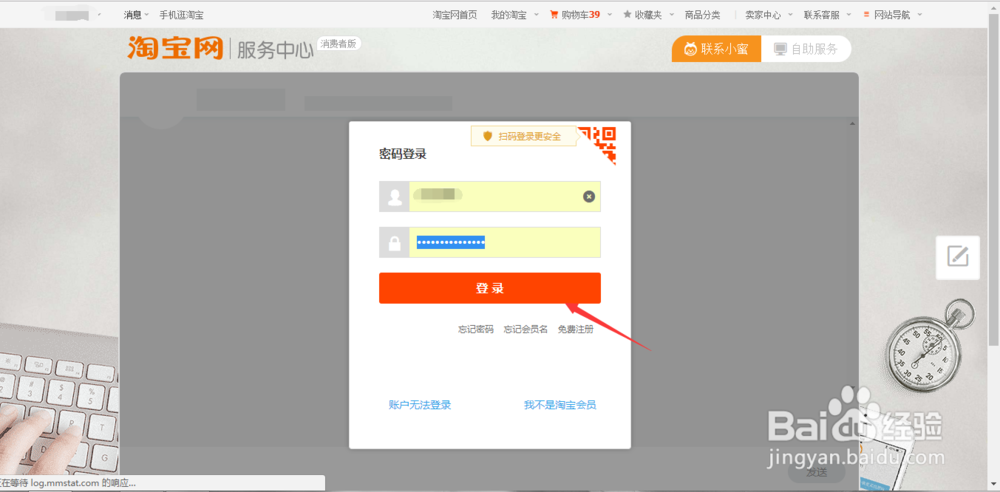1000x492 pixels.
Task: Open the feedback edit icon on right
Action: tap(958, 257)
